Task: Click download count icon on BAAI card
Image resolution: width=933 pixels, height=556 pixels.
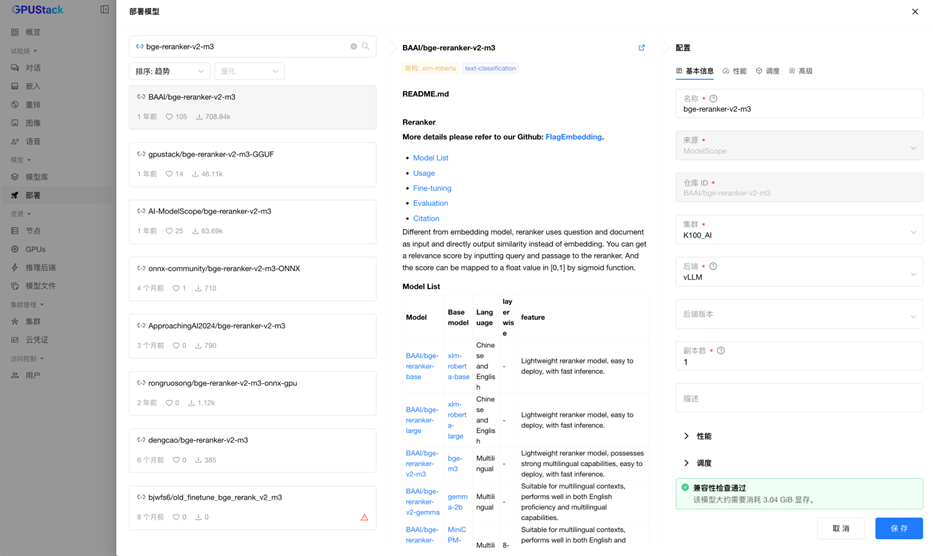Action: click(x=199, y=117)
